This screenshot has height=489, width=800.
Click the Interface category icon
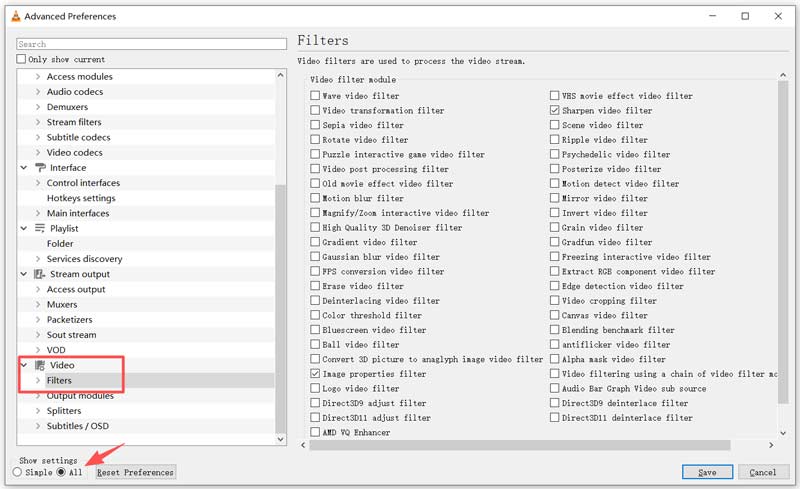pos(40,168)
